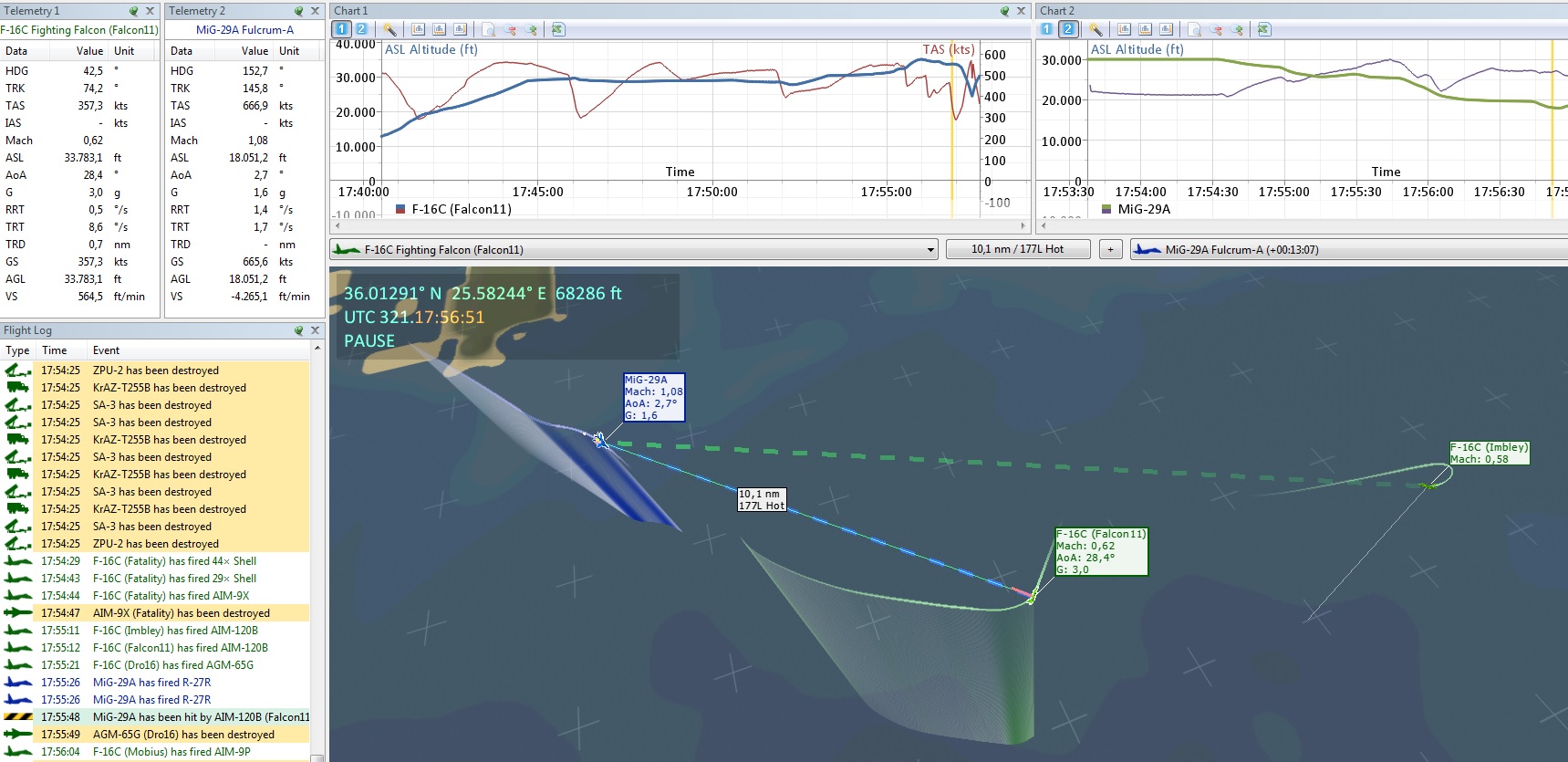This screenshot has width=1568, height=762.
Task: Click the third chart-layout icon in Chart 2 toolbar
Action: pyautogui.click(x=1166, y=29)
